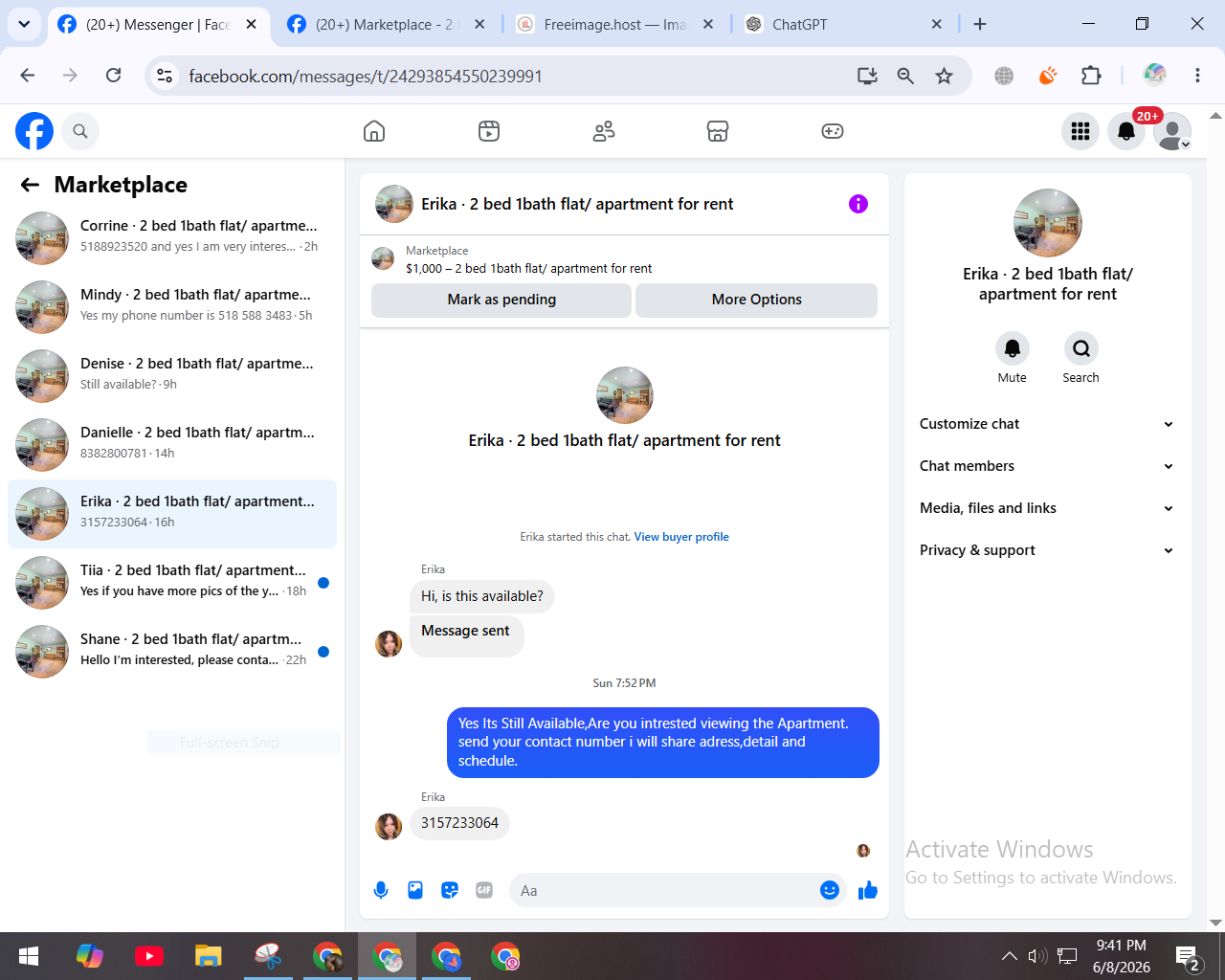Select the Messenger browser tab
This screenshot has width=1225, height=980.
pos(158,25)
